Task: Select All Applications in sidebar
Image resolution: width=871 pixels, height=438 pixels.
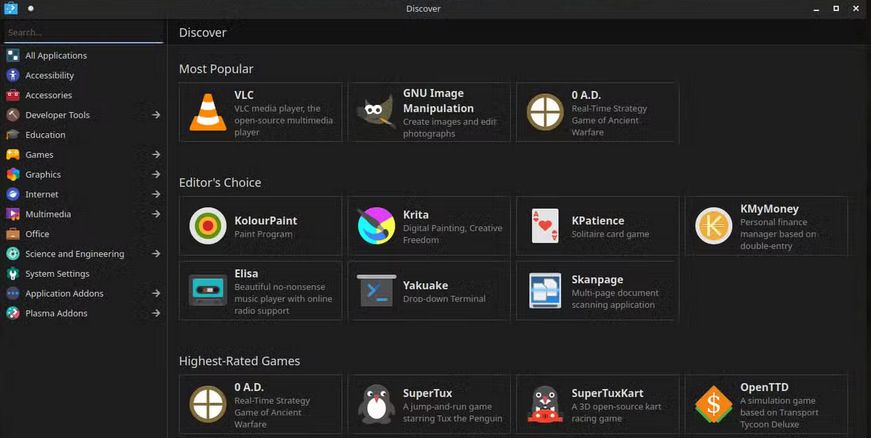Action: pos(56,56)
